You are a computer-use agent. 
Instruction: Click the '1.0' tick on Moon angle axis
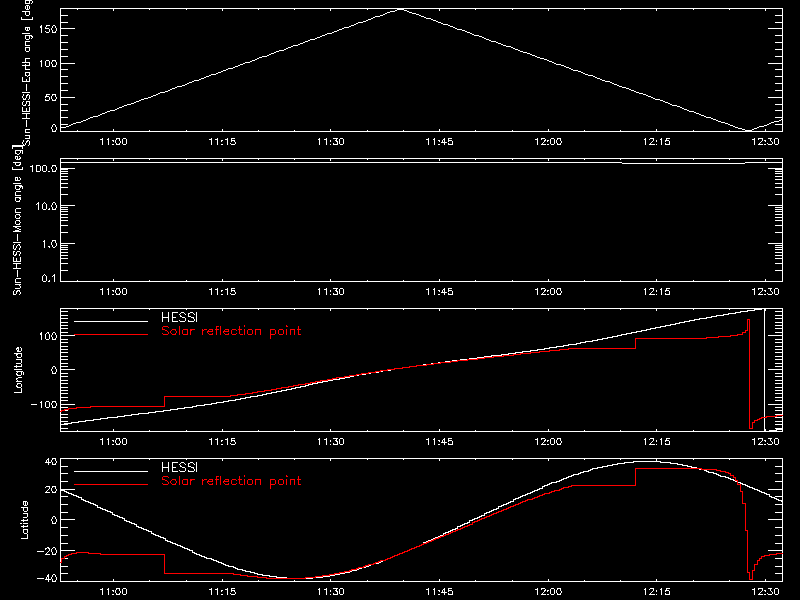[x=49, y=244]
